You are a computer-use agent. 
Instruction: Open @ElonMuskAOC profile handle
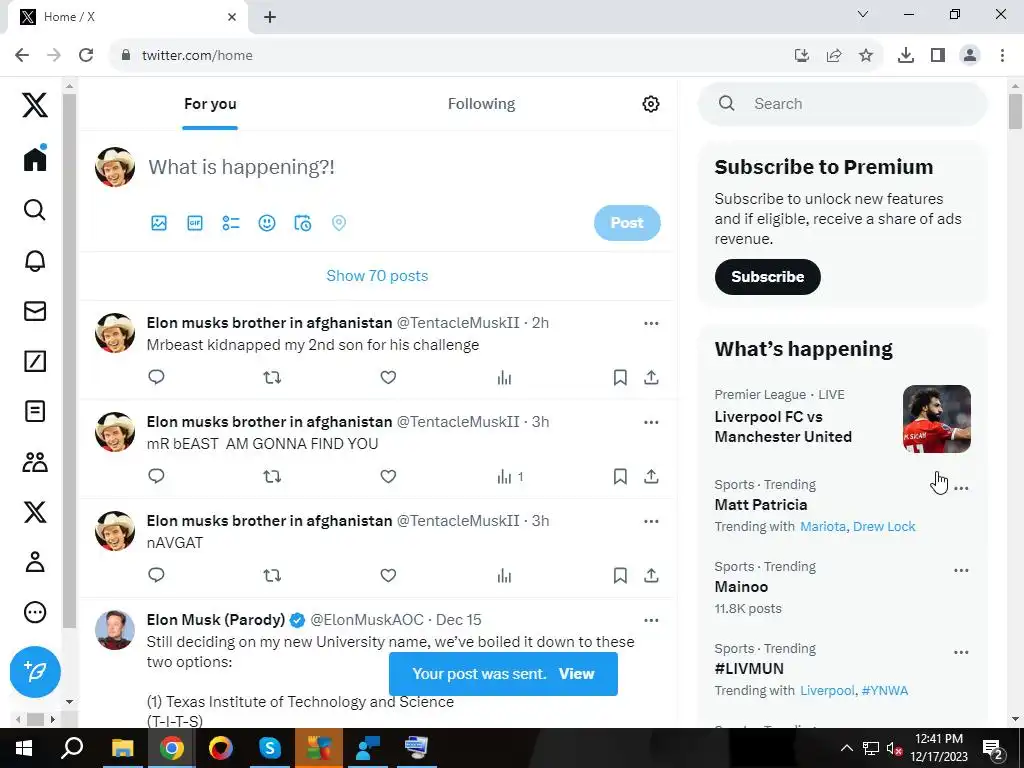tap(367, 620)
